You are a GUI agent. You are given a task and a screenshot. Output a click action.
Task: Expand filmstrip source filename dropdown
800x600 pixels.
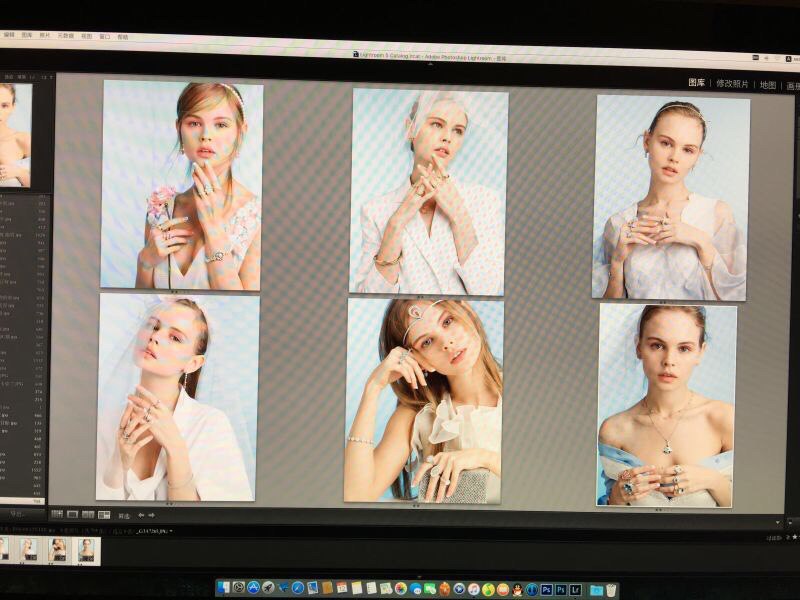pyautogui.click(x=171, y=531)
